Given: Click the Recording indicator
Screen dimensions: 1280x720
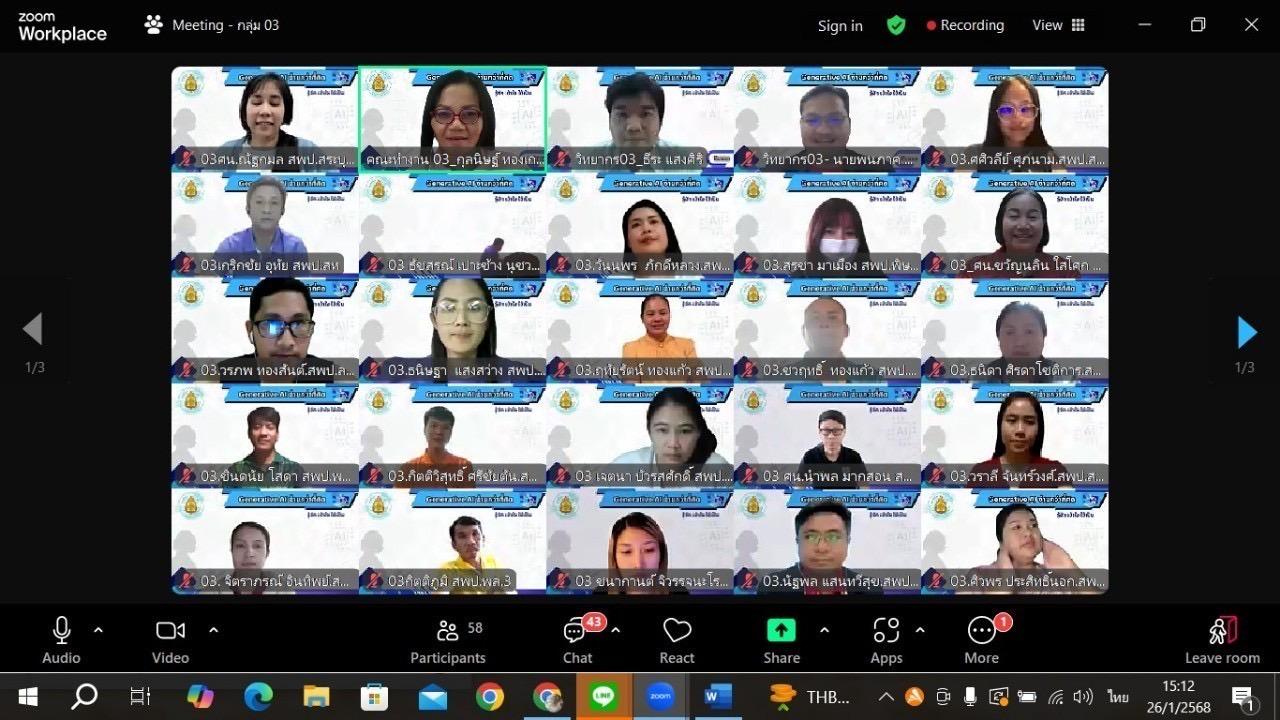Looking at the screenshot, I should (965, 25).
